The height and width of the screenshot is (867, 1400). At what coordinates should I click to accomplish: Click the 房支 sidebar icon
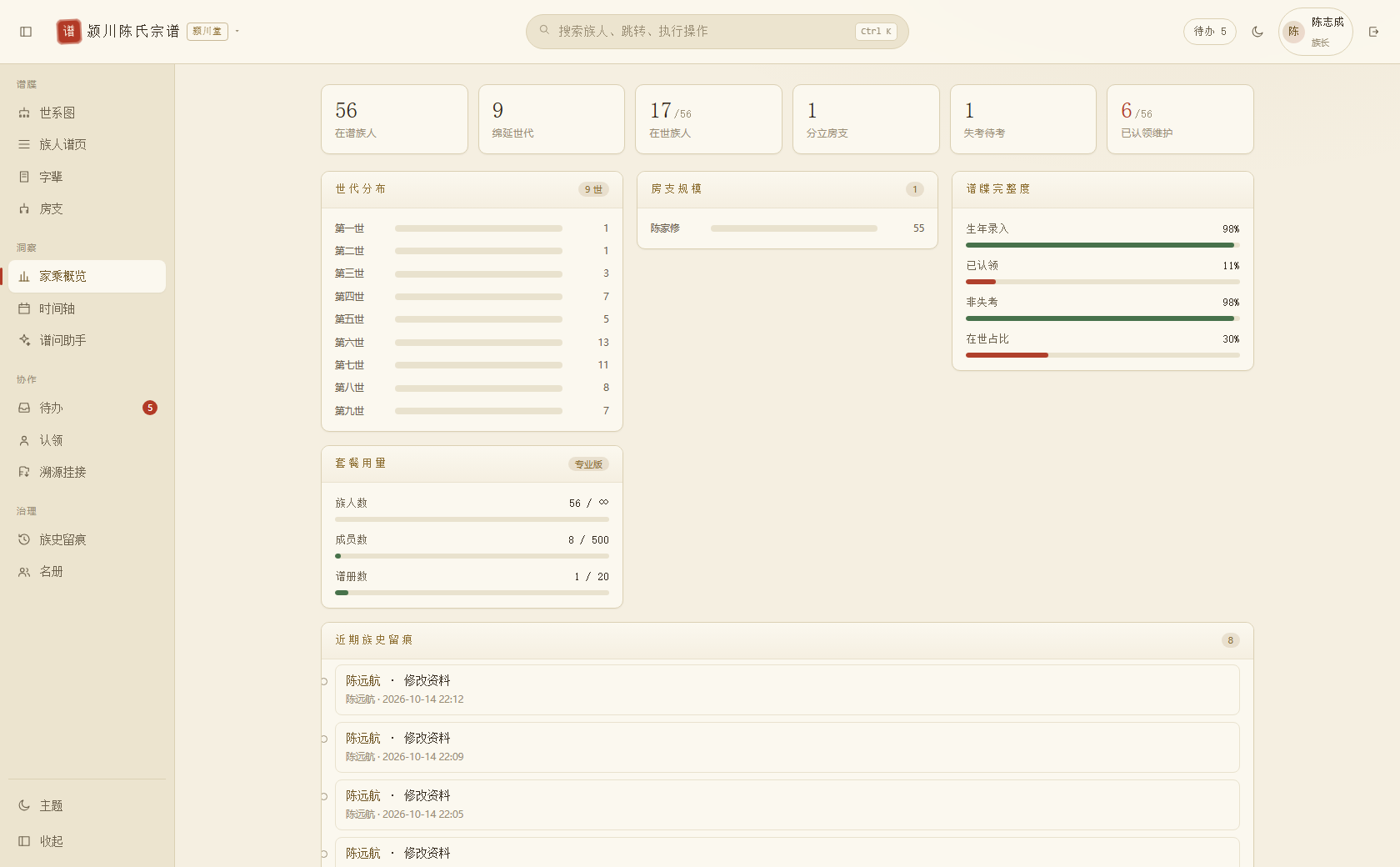coord(24,208)
